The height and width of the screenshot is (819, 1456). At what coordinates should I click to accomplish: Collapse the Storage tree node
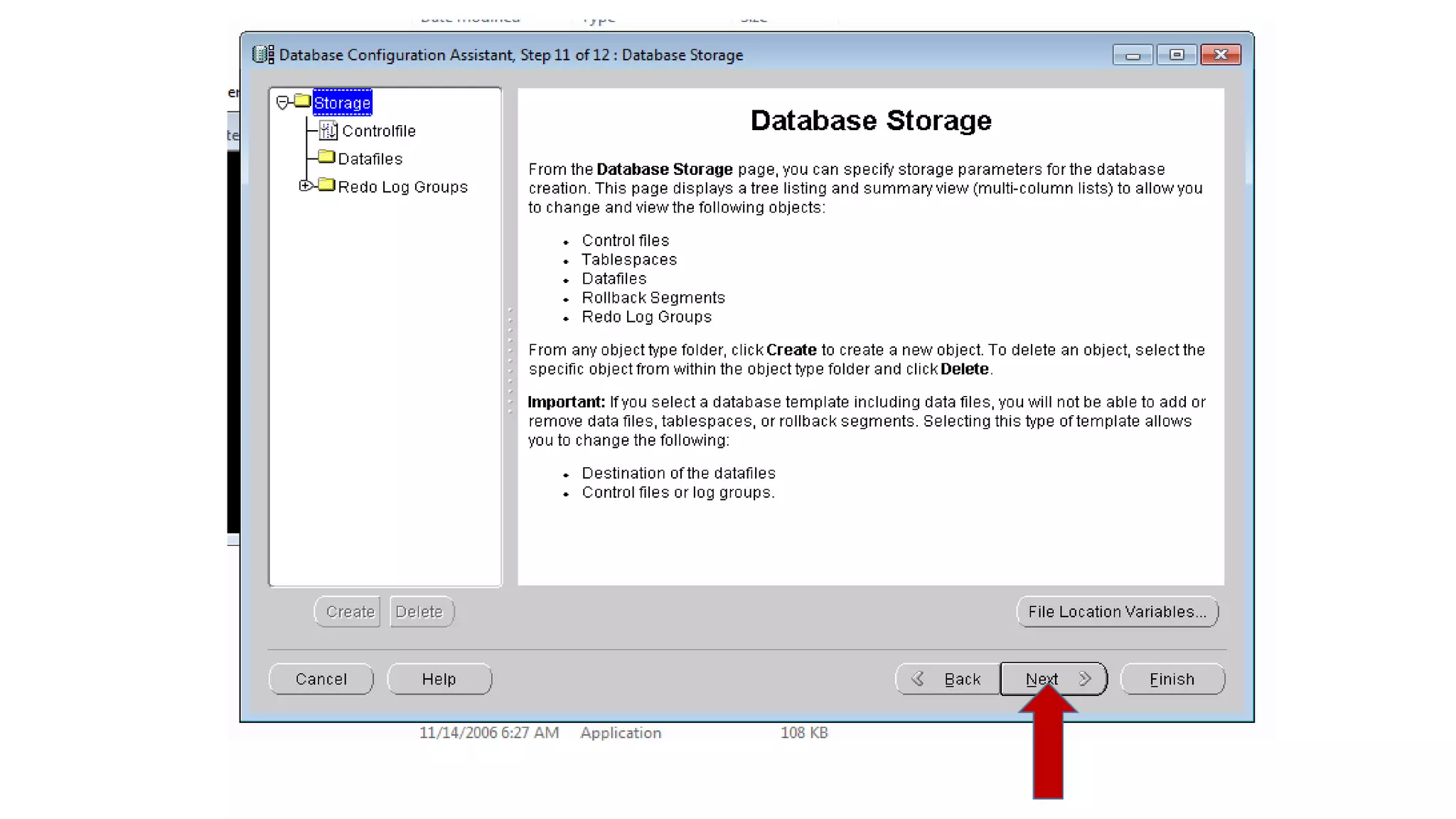(x=282, y=103)
